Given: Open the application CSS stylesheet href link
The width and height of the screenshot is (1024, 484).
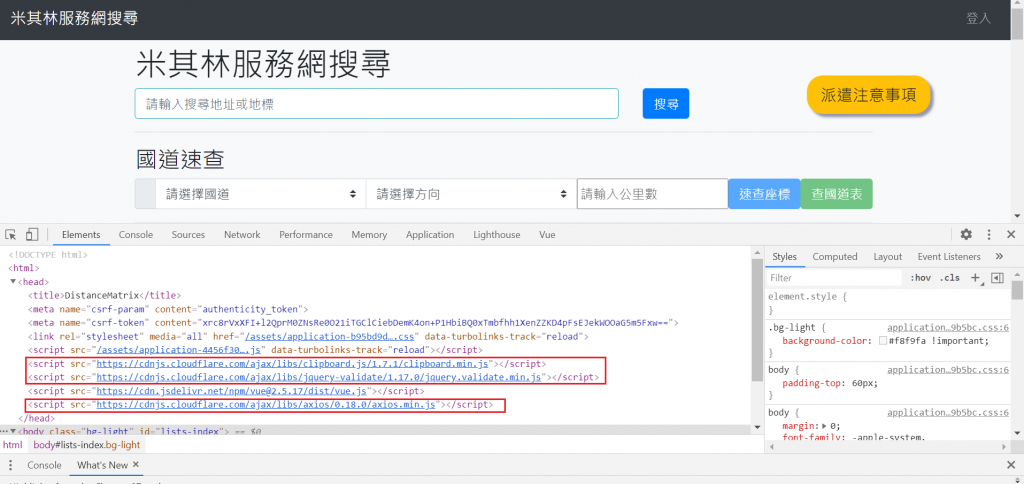Looking at the screenshot, I should (x=330, y=337).
